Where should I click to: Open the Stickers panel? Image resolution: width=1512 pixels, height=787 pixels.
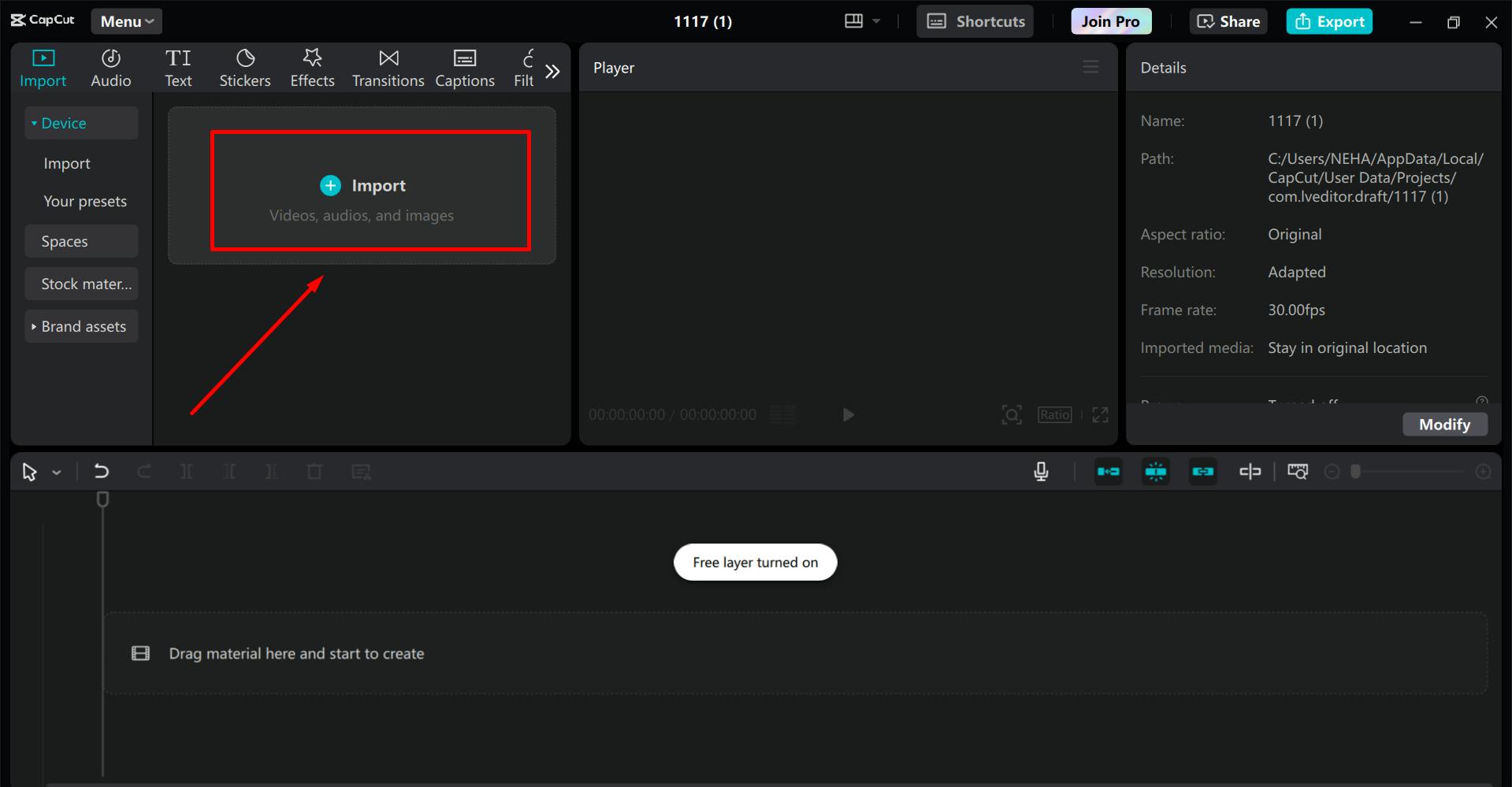click(x=244, y=68)
